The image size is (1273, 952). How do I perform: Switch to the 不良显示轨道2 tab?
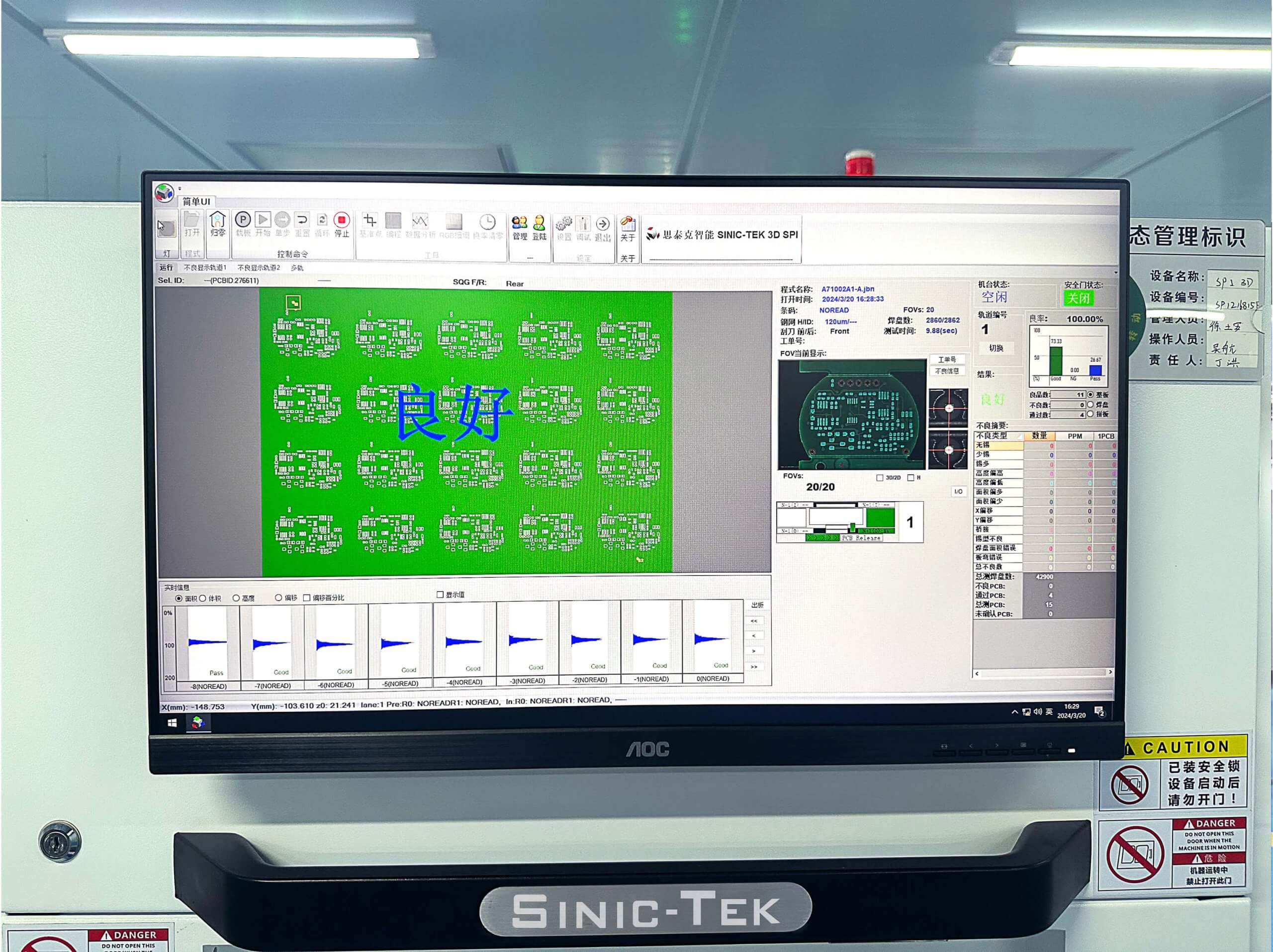coord(259,268)
